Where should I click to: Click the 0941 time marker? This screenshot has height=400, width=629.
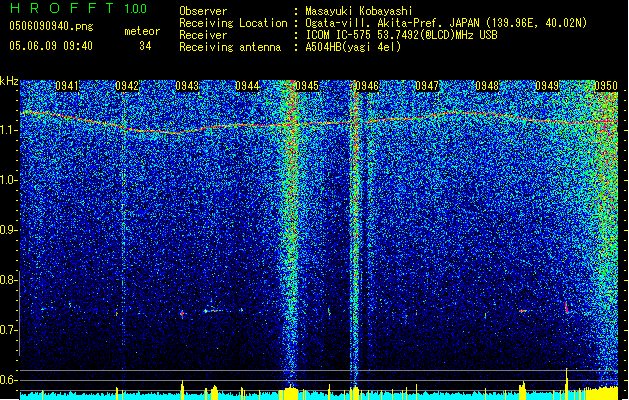point(67,86)
